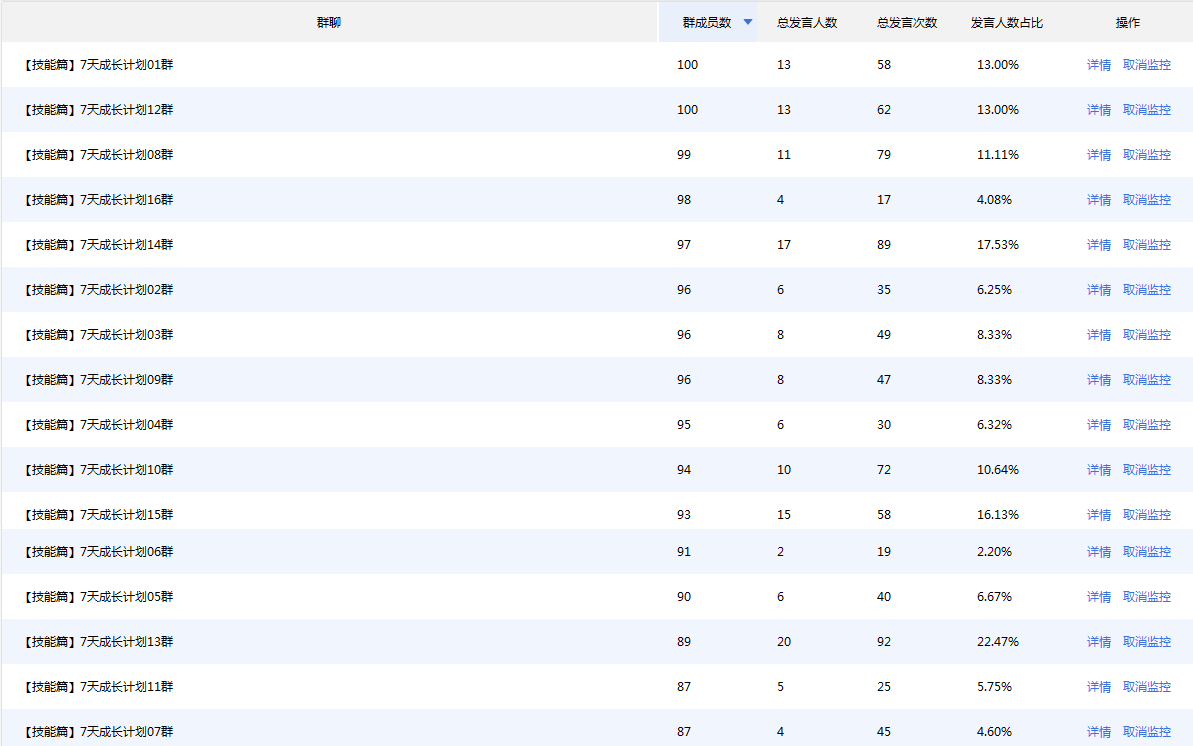
Task: Click the sort arrow beside 群成员数
Action: click(x=748, y=22)
